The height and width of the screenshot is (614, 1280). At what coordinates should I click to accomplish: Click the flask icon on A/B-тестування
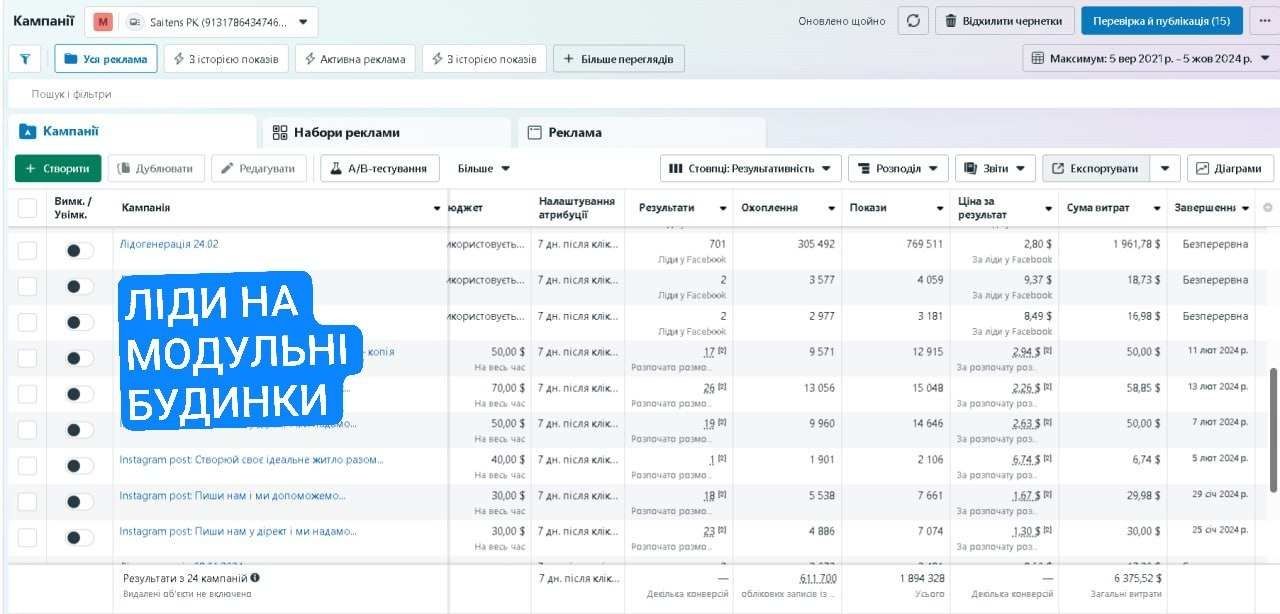click(x=337, y=169)
